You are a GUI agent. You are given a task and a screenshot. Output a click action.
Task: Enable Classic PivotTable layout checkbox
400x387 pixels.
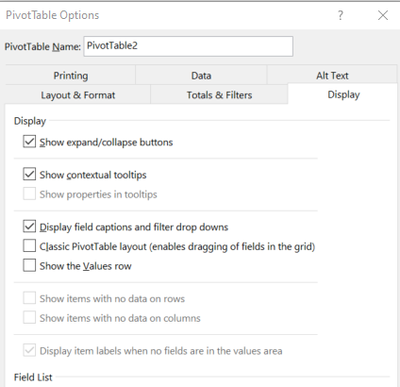pos(29,246)
